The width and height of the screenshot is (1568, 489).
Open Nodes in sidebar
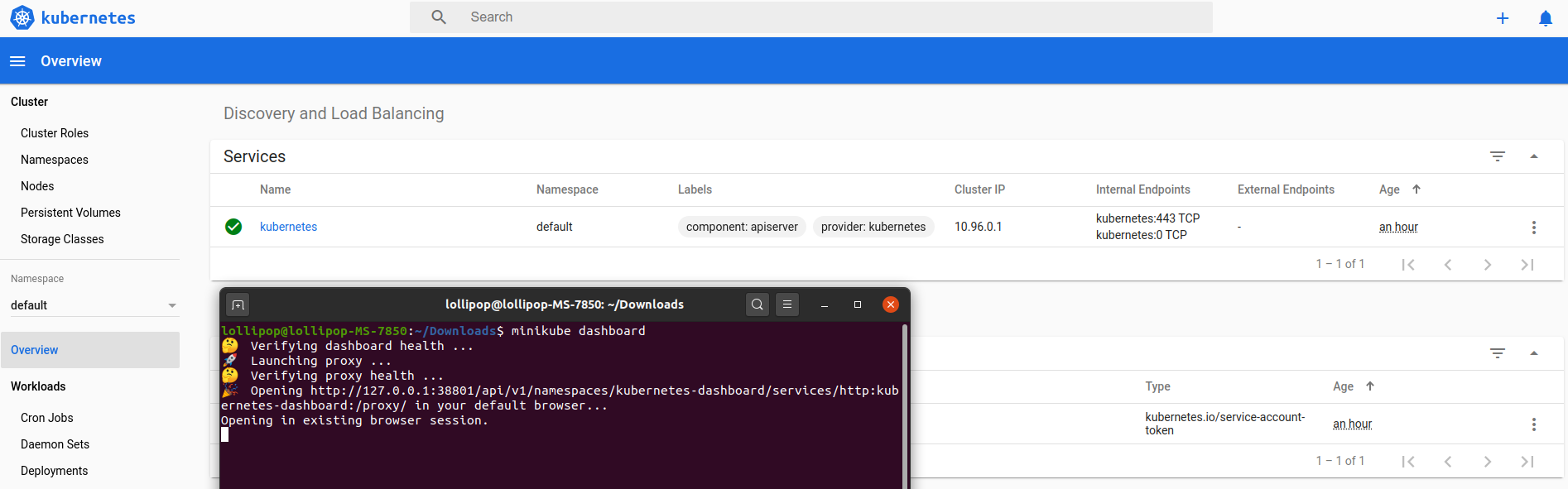point(37,186)
